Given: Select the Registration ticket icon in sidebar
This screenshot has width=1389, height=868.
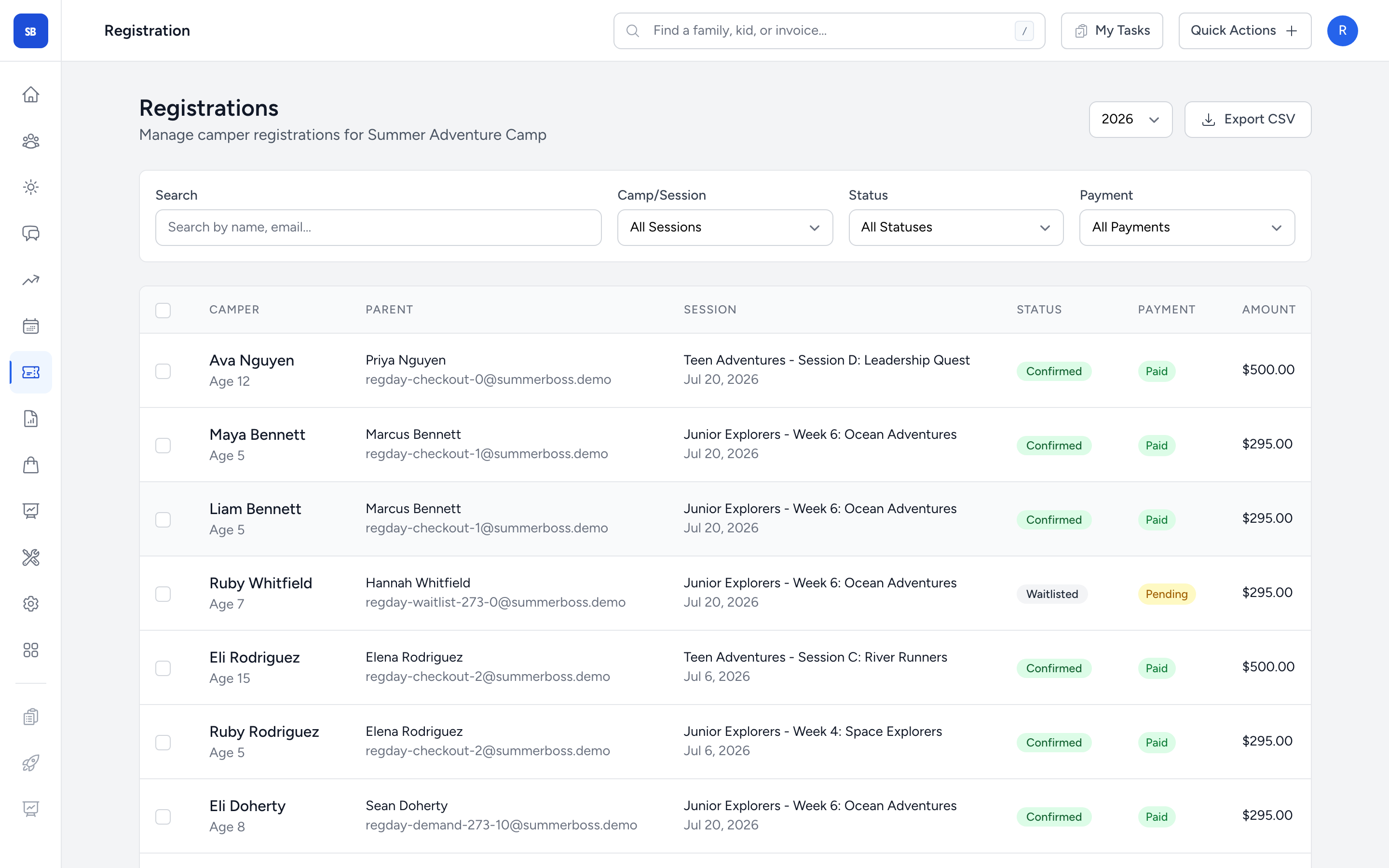Looking at the screenshot, I should 30,373.
